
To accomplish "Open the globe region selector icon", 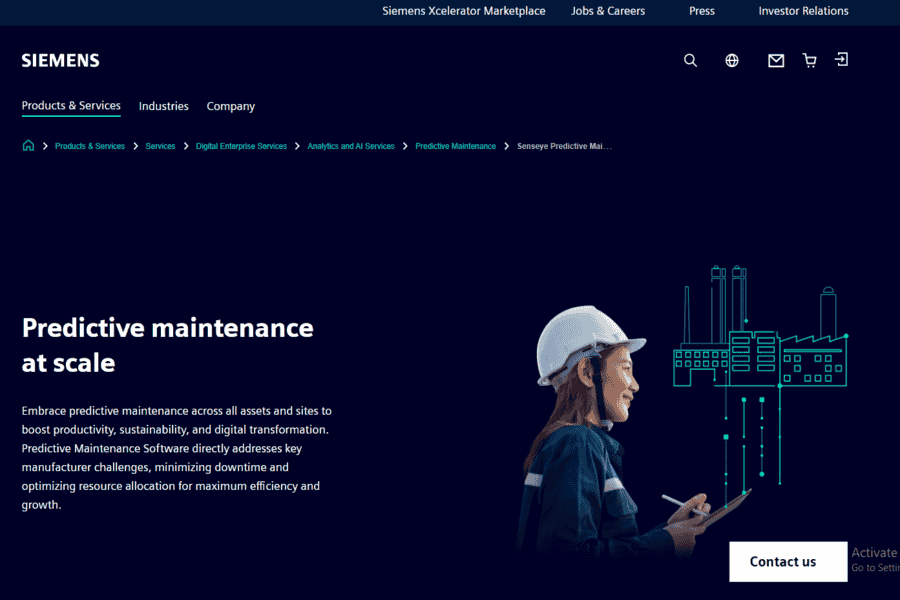I will (x=732, y=60).
